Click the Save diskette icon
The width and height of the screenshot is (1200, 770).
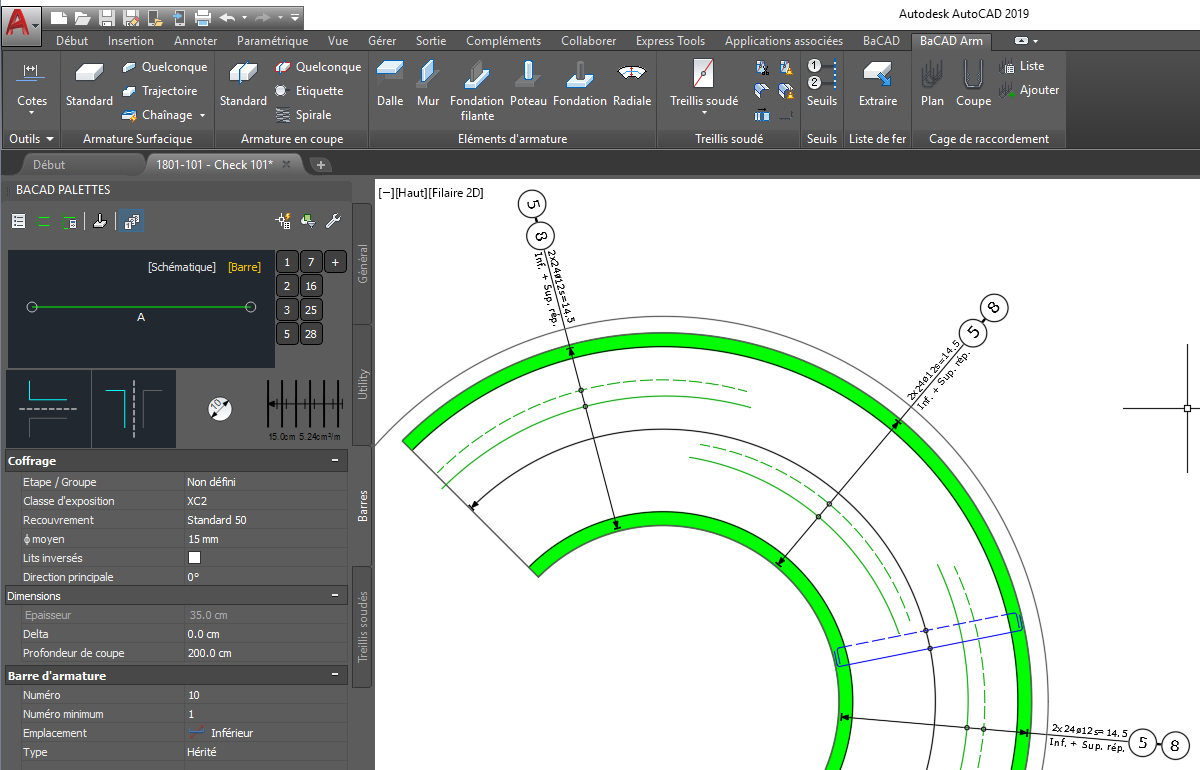pos(106,17)
